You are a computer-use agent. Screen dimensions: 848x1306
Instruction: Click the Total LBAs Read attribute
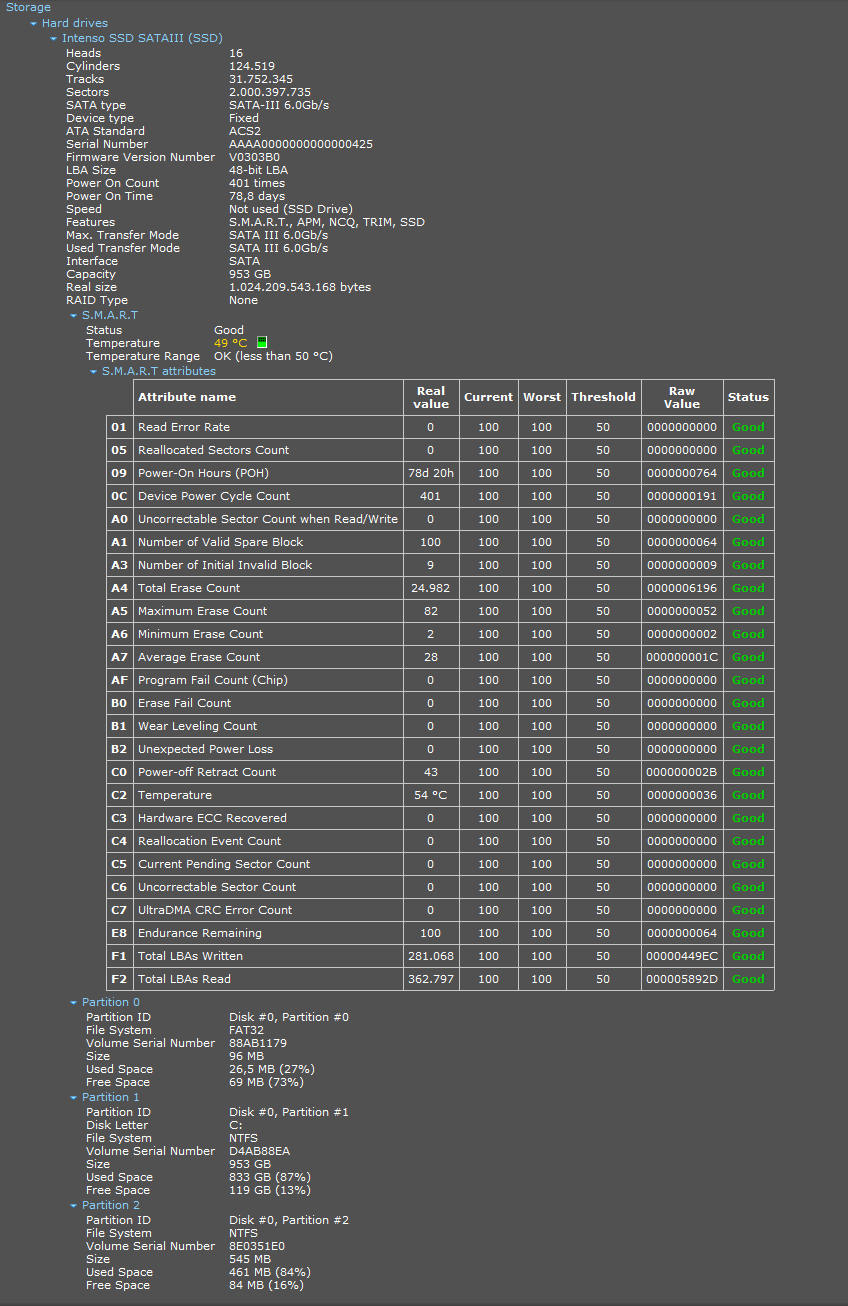[x=184, y=979]
